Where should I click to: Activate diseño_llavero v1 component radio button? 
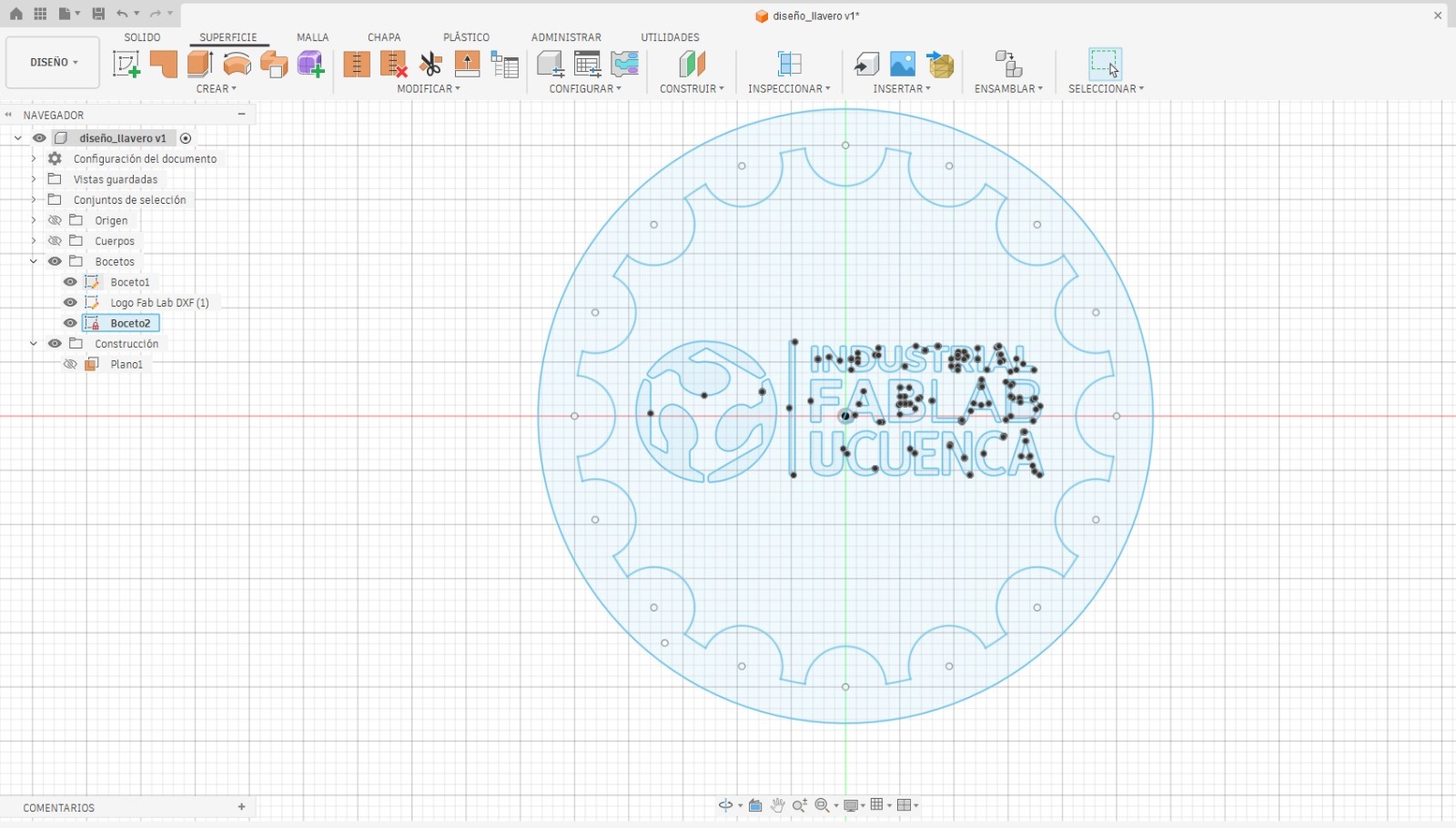[x=186, y=138]
